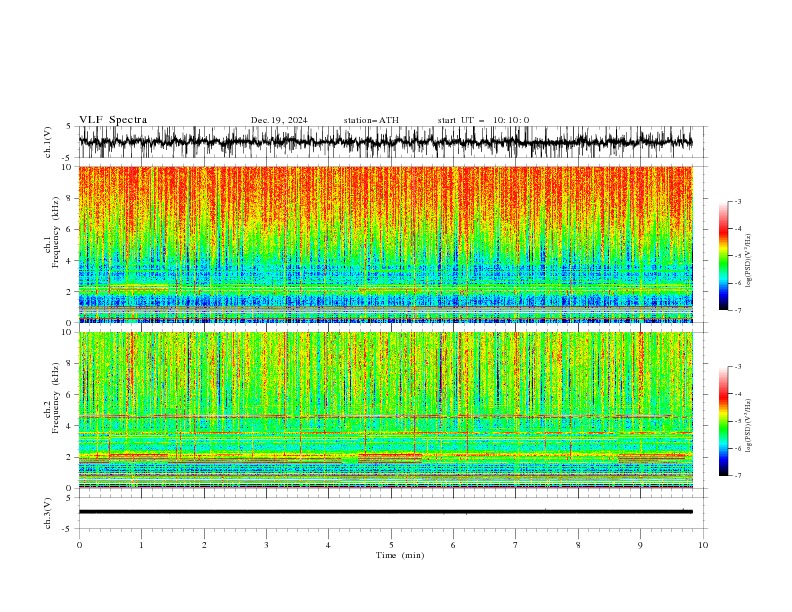Click the -7 label on ch.1 colorbar

(737, 310)
